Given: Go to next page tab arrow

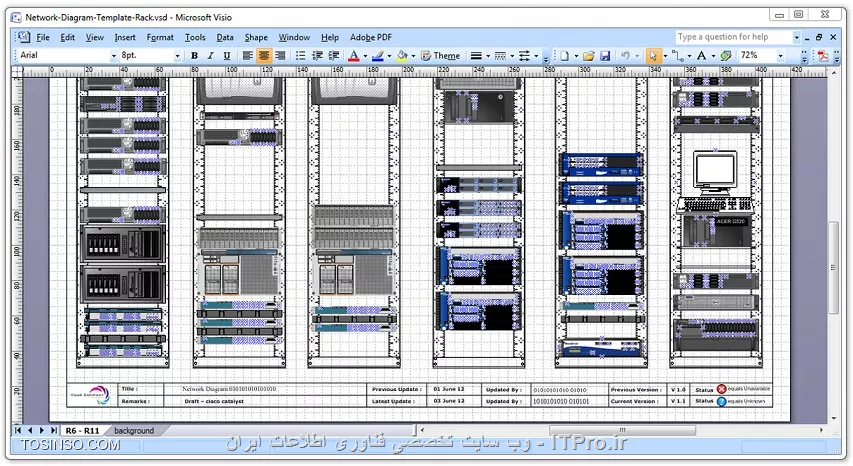Looking at the screenshot, I should [x=42, y=430].
